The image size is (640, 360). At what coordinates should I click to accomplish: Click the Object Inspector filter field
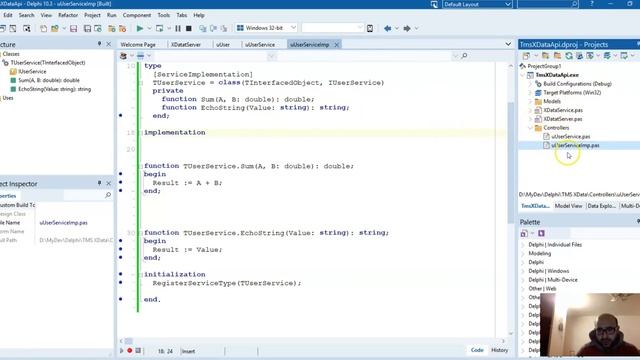[84, 196]
